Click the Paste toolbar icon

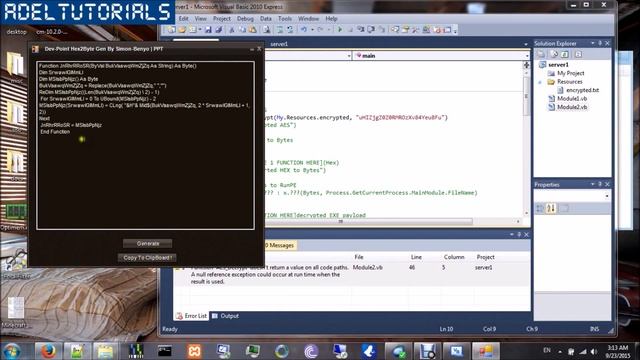click(x=253, y=29)
